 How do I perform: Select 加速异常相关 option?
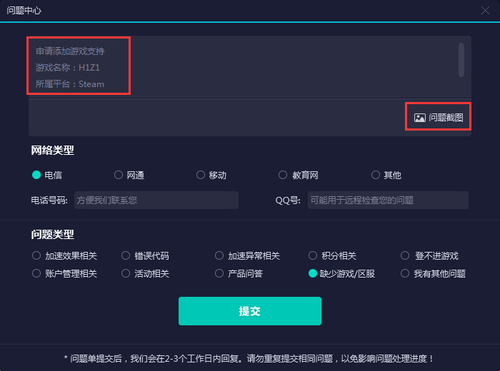[x=219, y=256]
